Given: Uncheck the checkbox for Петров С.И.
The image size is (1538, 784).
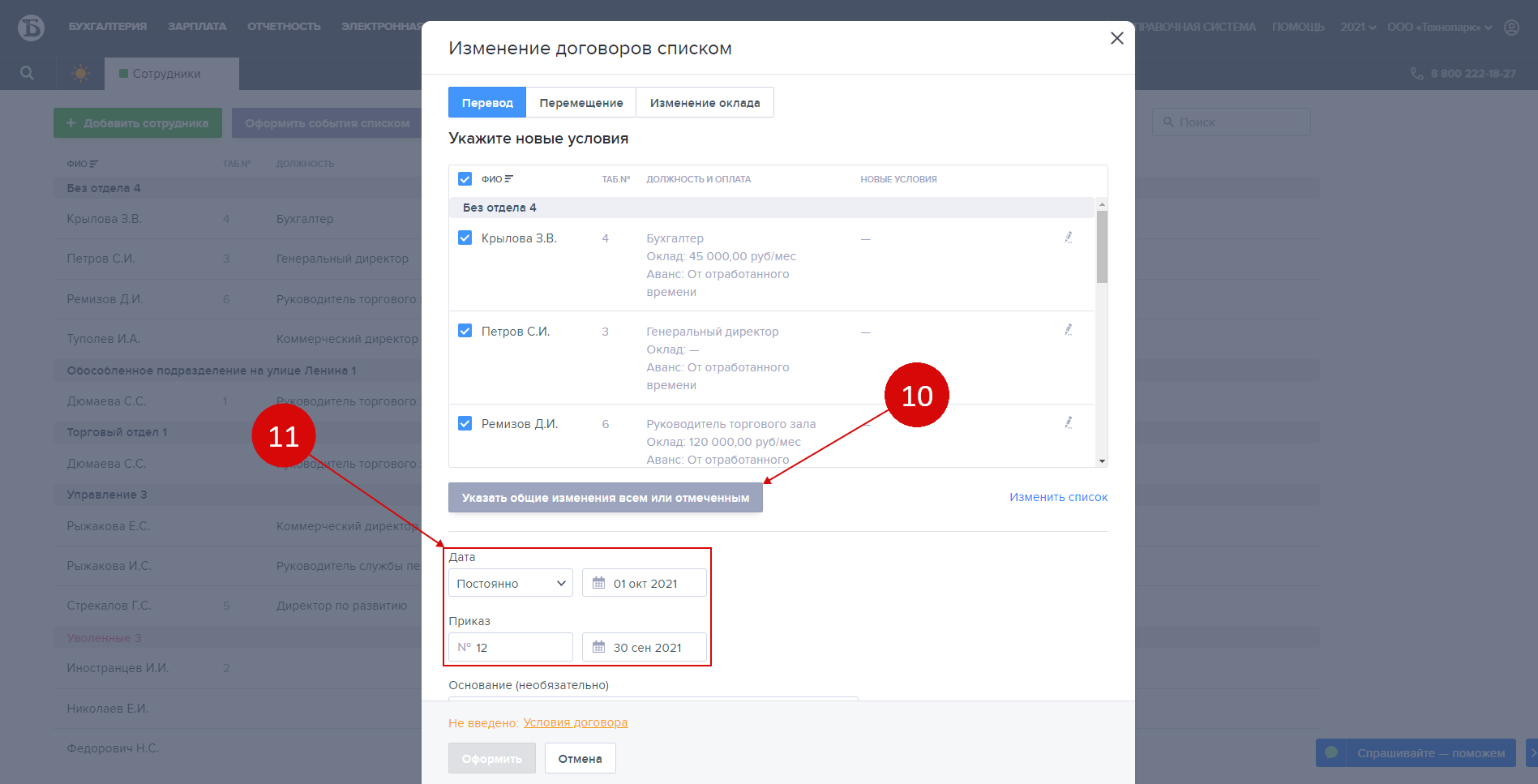Looking at the screenshot, I should [x=465, y=331].
